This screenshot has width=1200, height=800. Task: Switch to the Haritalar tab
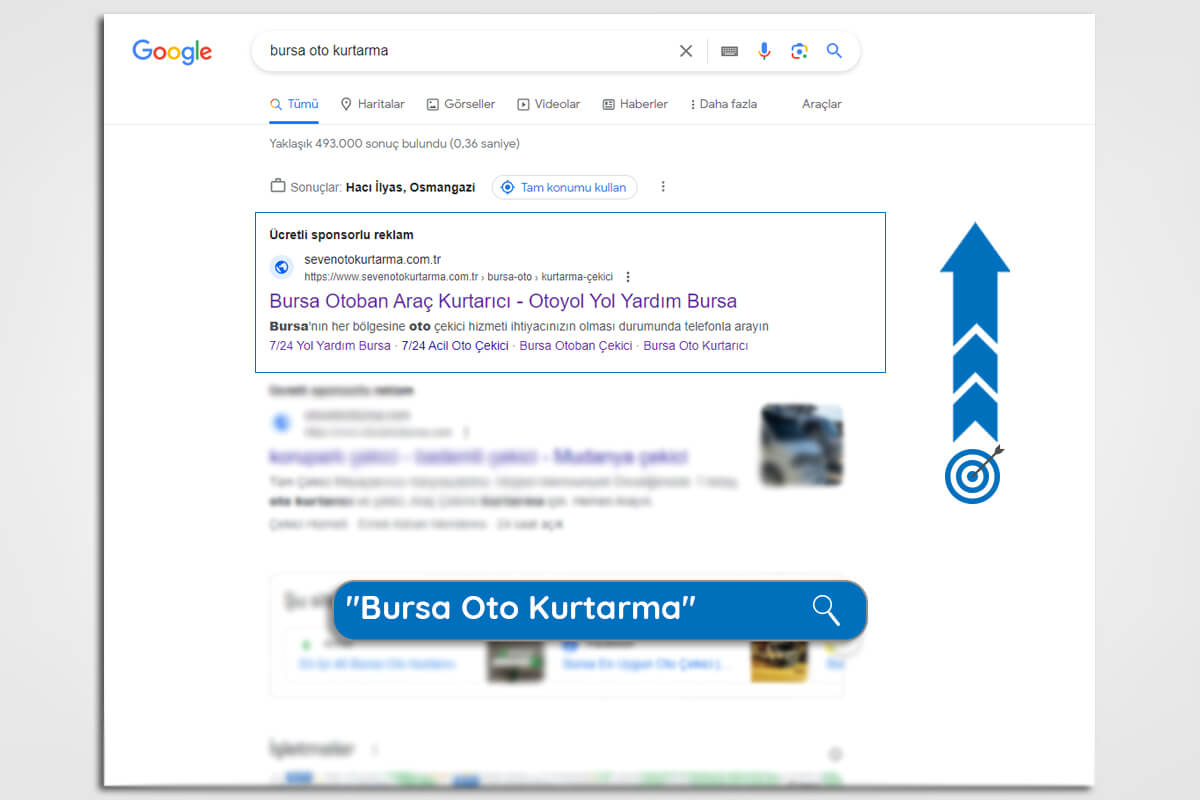click(x=372, y=104)
